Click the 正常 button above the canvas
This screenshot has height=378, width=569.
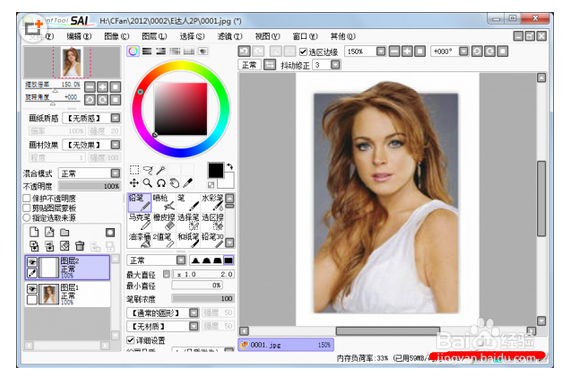pyautogui.click(x=249, y=65)
